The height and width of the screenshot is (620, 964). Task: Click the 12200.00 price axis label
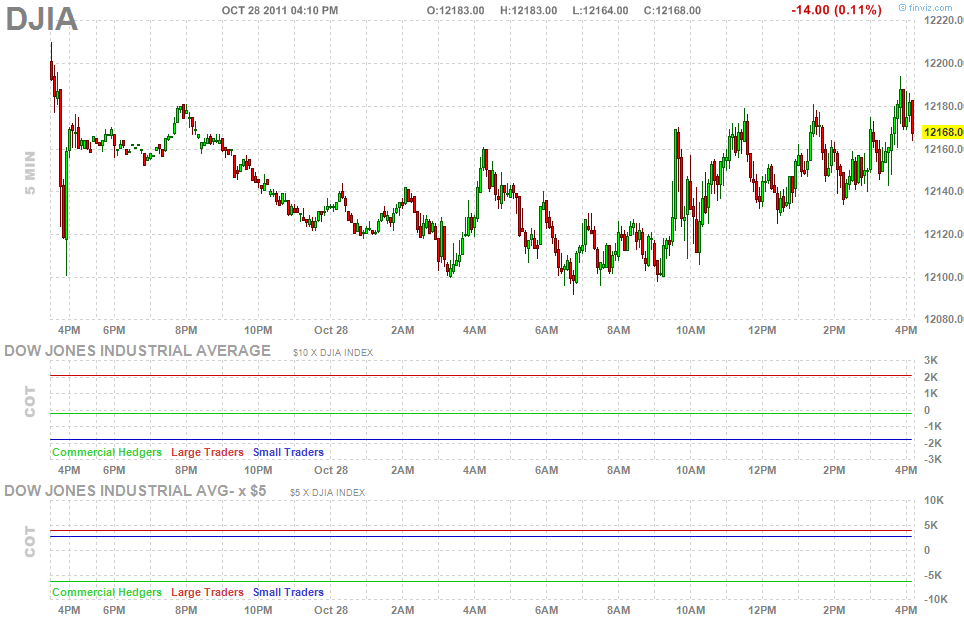(944, 63)
